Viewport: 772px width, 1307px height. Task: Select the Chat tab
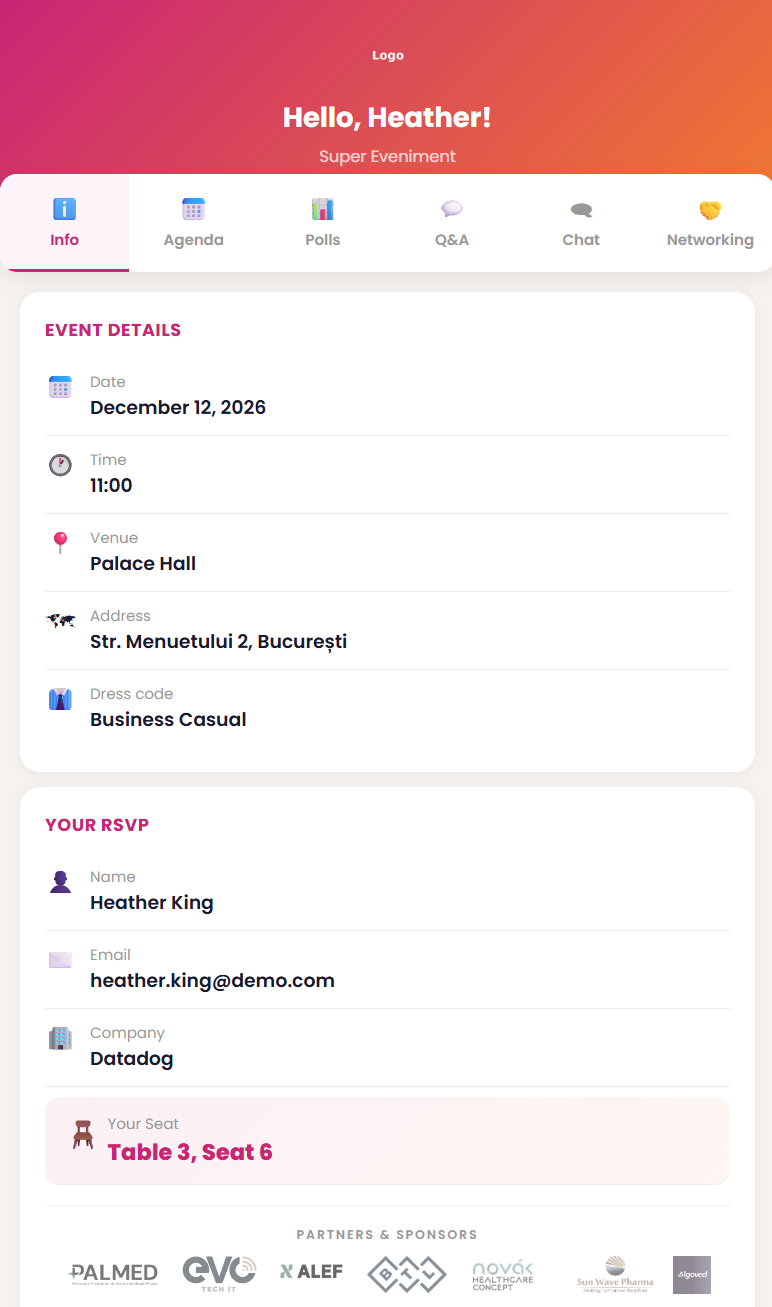pyautogui.click(x=581, y=222)
